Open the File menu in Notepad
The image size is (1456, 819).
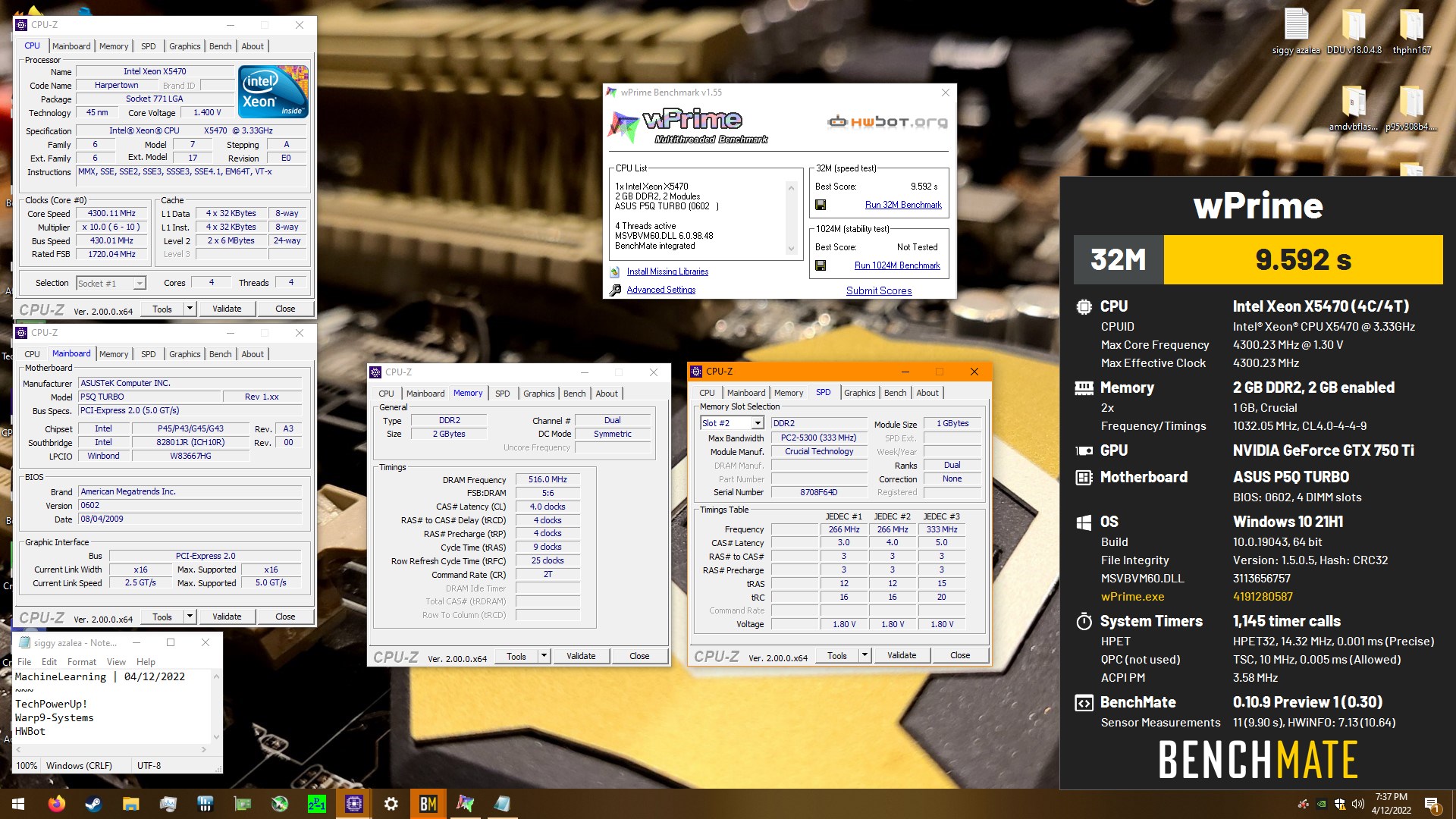pos(24,662)
